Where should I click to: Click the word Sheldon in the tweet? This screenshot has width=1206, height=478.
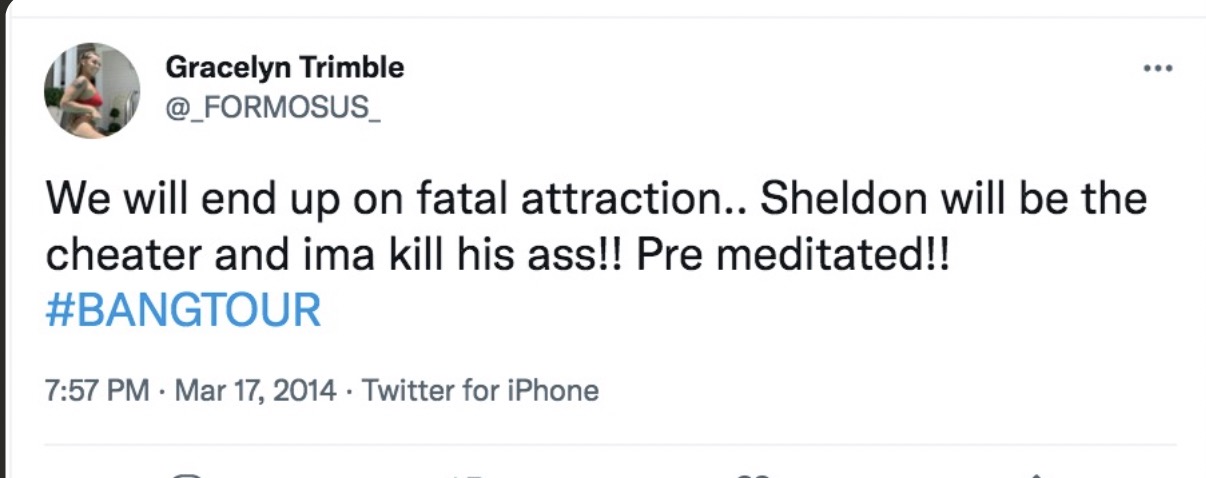click(x=832, y=200)
